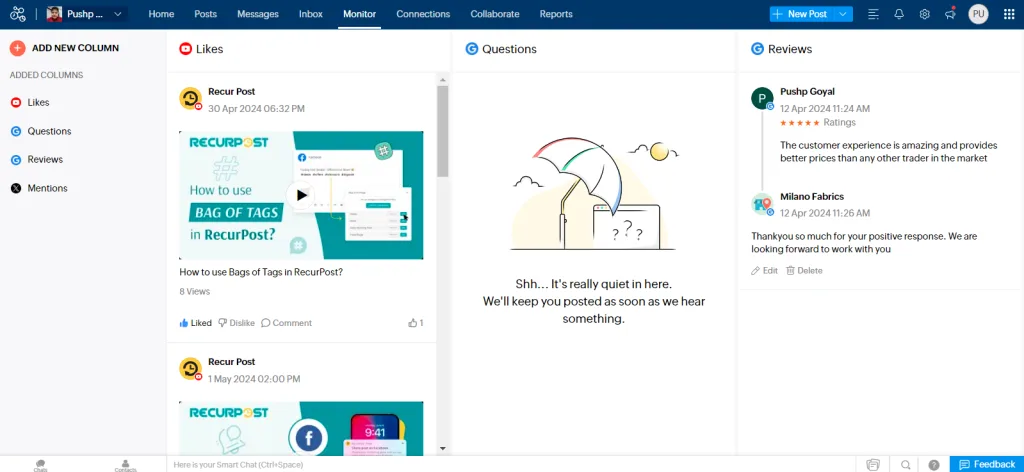Select Reviews in added columns list
1024x472 pixels.
45,159
